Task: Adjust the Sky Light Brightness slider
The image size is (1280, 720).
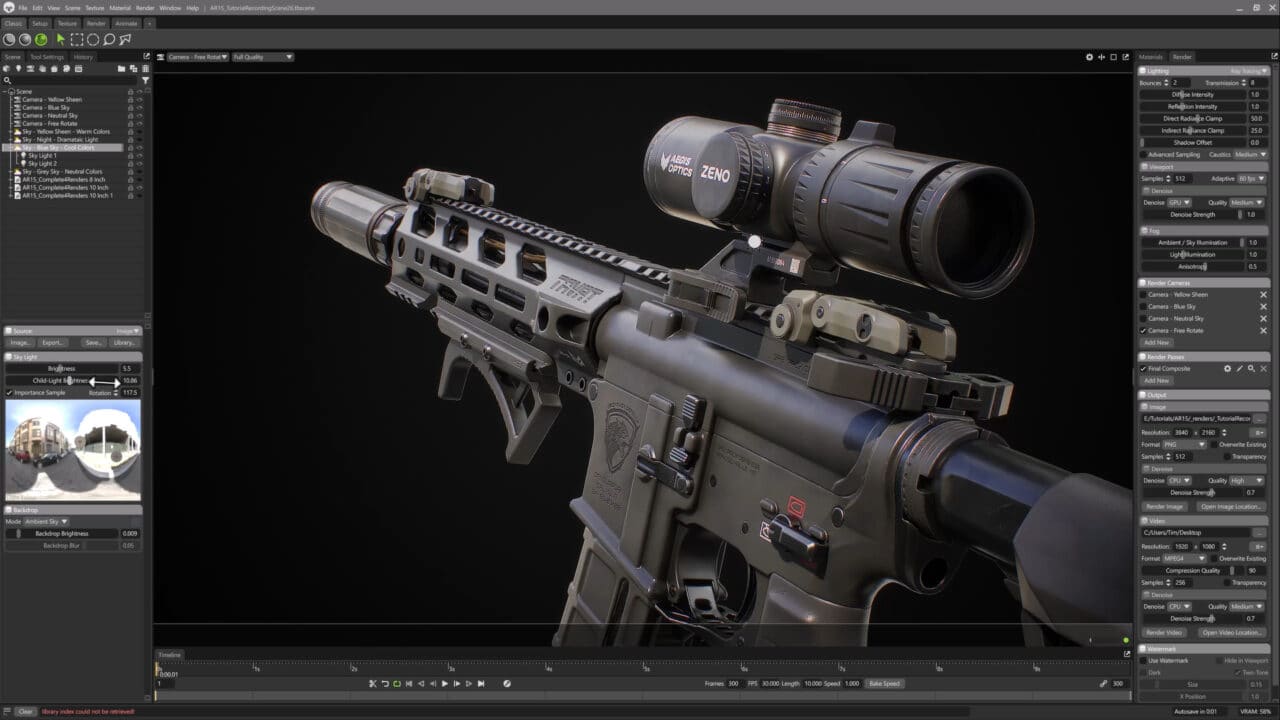Action: click(x=62, y=369)
